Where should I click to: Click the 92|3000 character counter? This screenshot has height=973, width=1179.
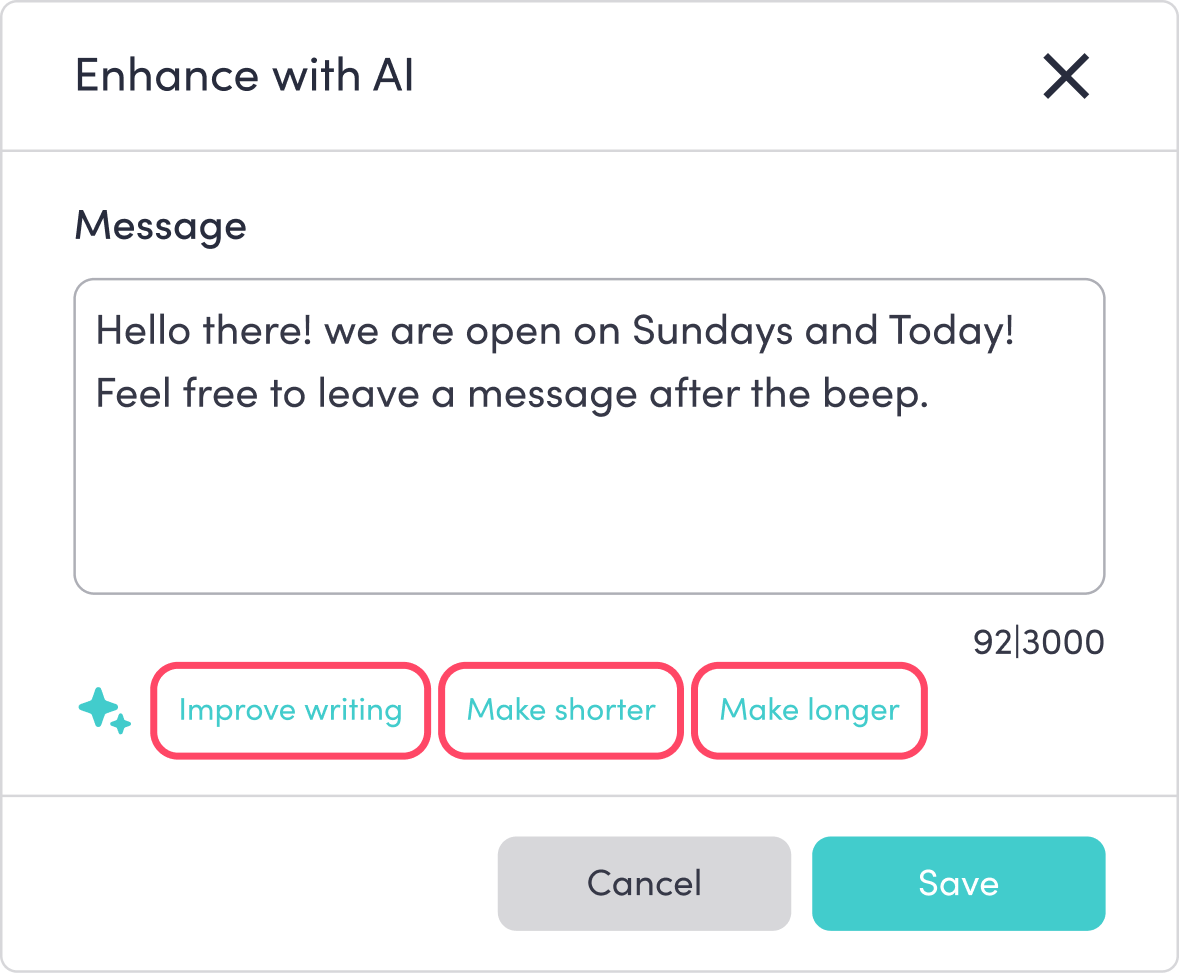pos(1038,642)
